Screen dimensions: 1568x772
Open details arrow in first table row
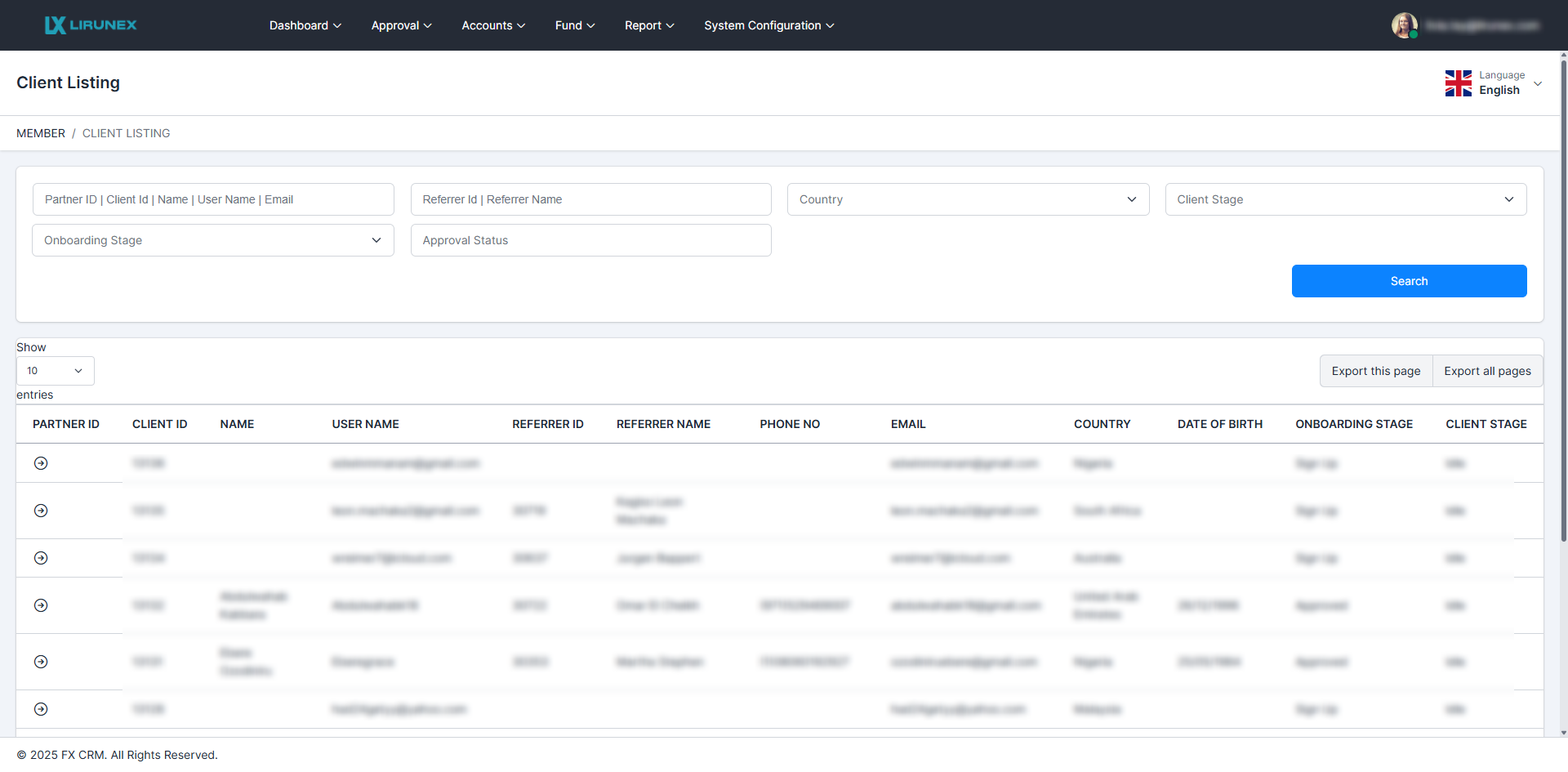tap(41, 463)
